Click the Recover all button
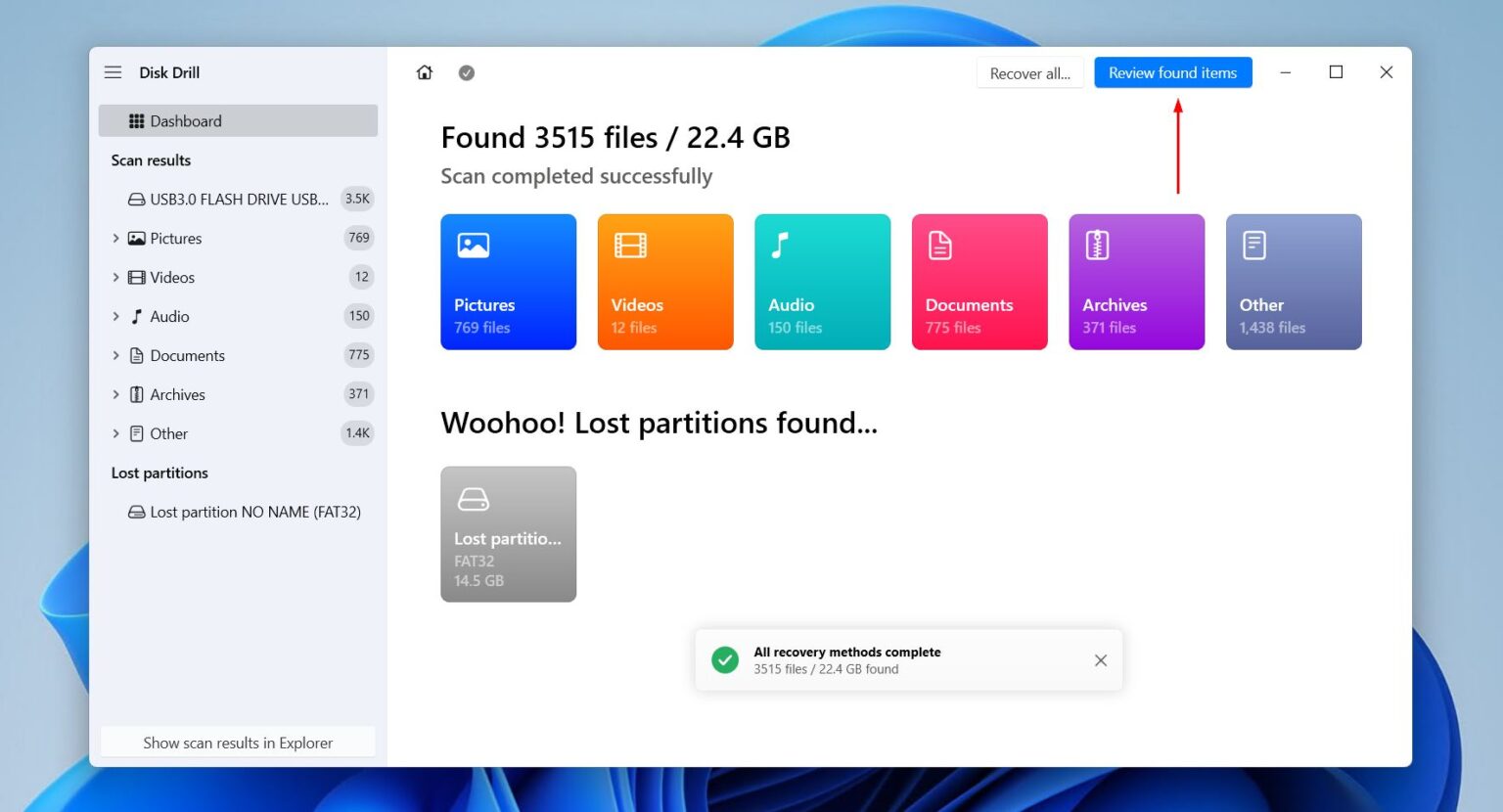The image size is (1503, 812). click(1029, 72)
